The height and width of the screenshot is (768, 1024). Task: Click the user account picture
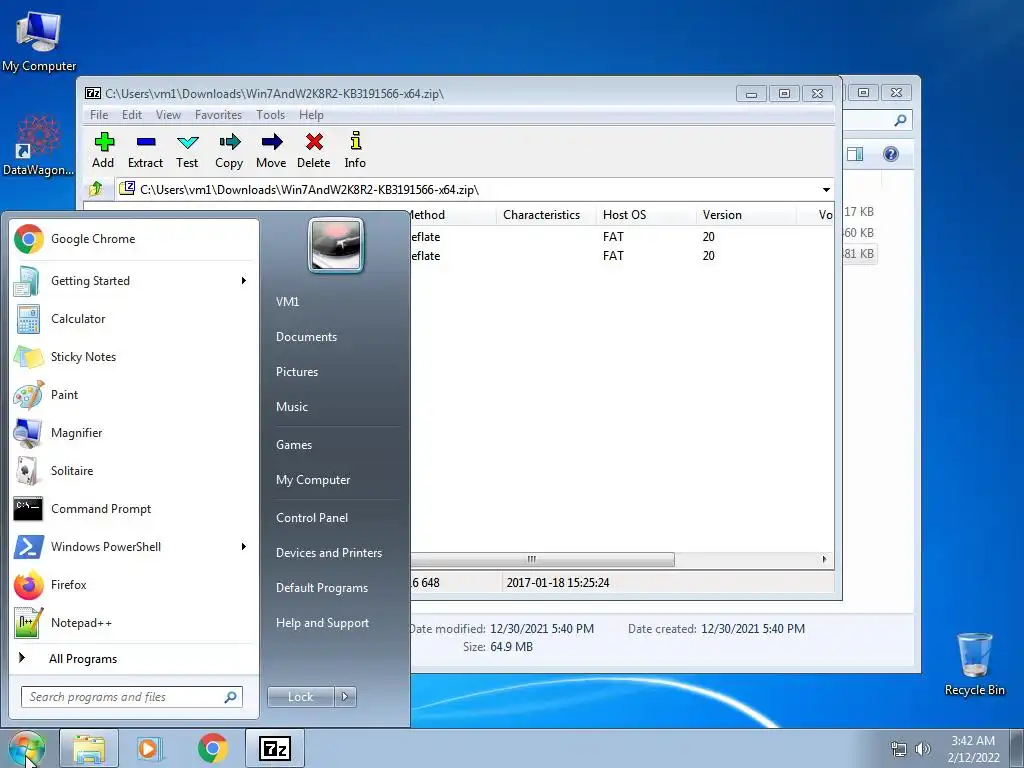point(336,245)
